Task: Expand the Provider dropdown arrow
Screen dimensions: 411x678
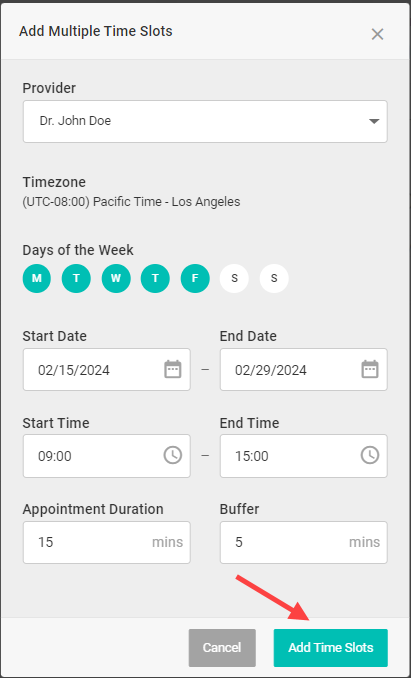Action: (374, 122)
